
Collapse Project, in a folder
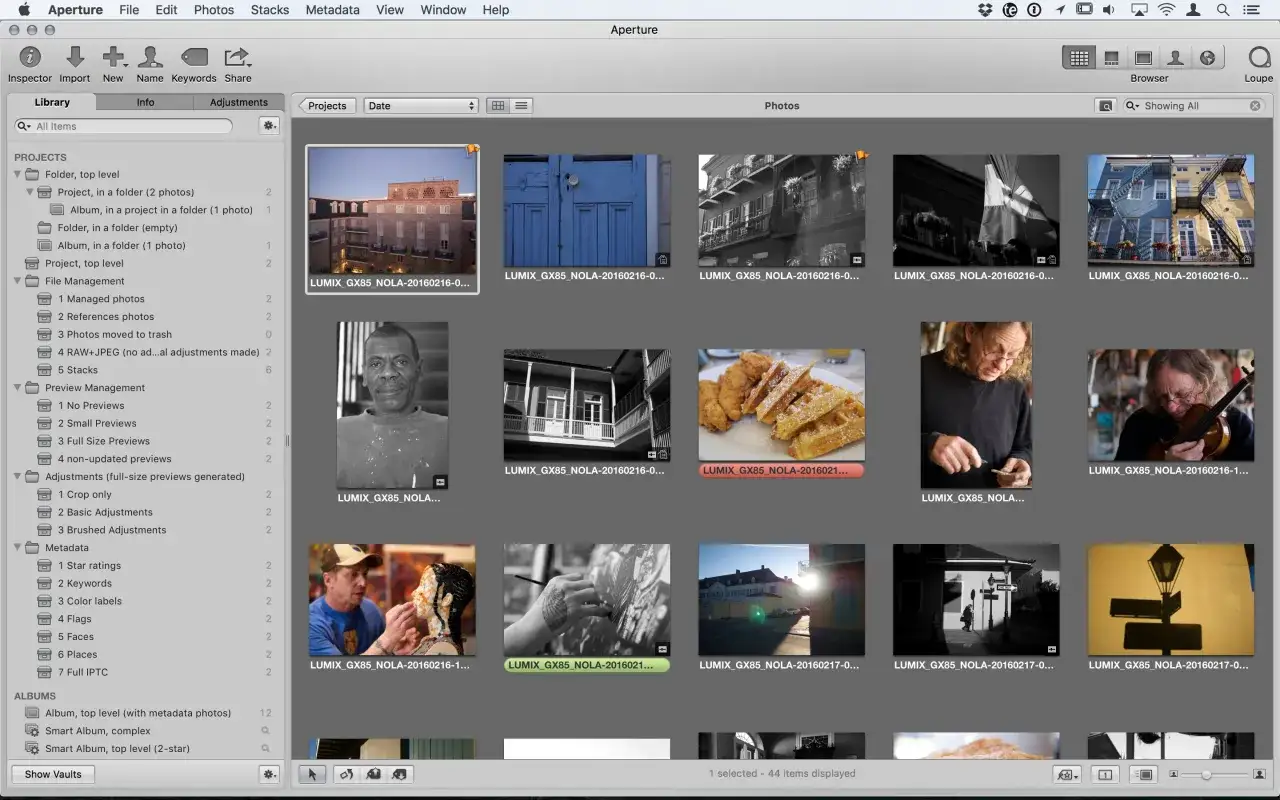[x=30, y=192]
